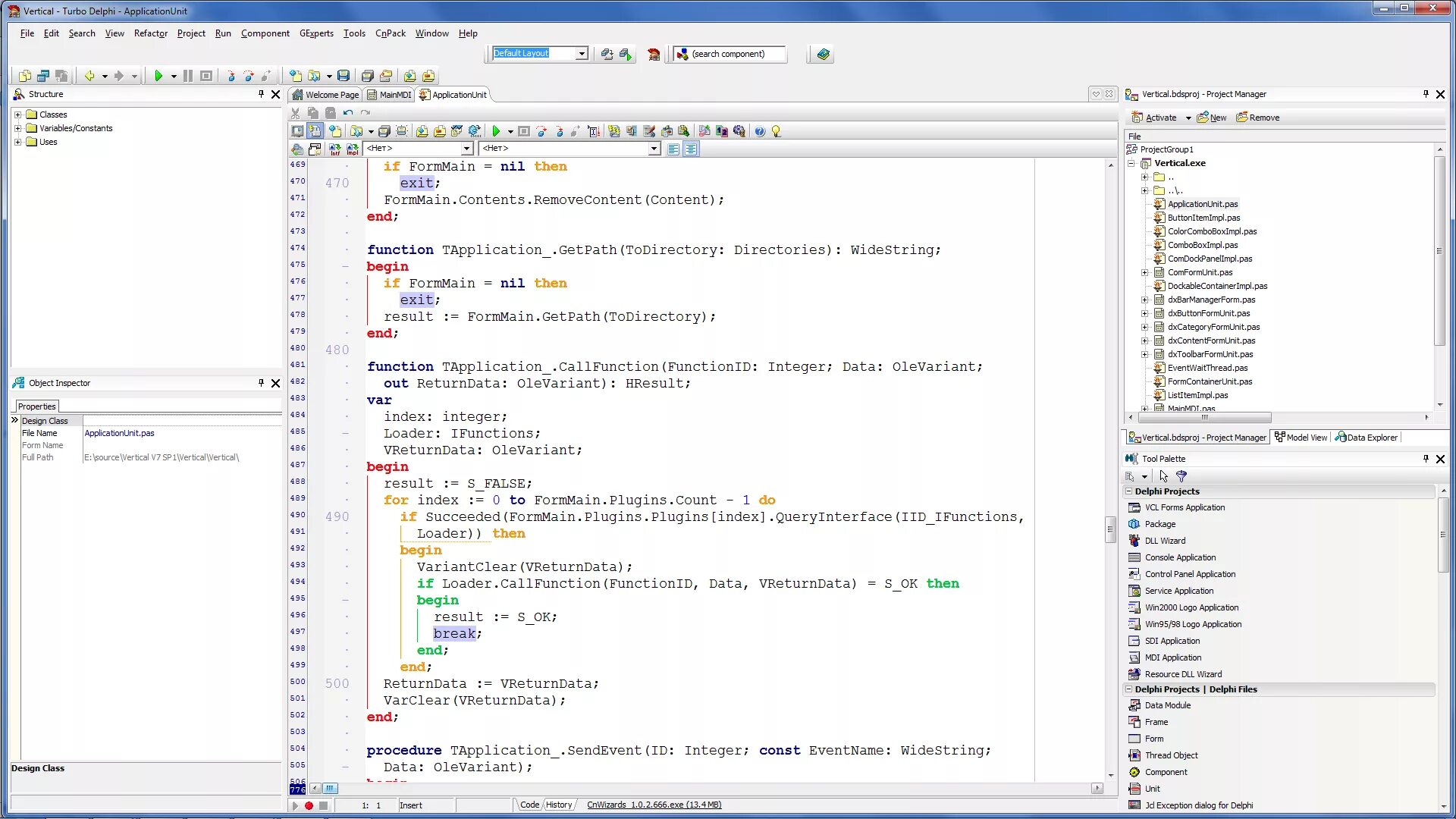Viewport: 1456px width, 819px height.
Task: Click the Pause icon in main toolbar
Action: pyautogui.click(x=187, y=76)
